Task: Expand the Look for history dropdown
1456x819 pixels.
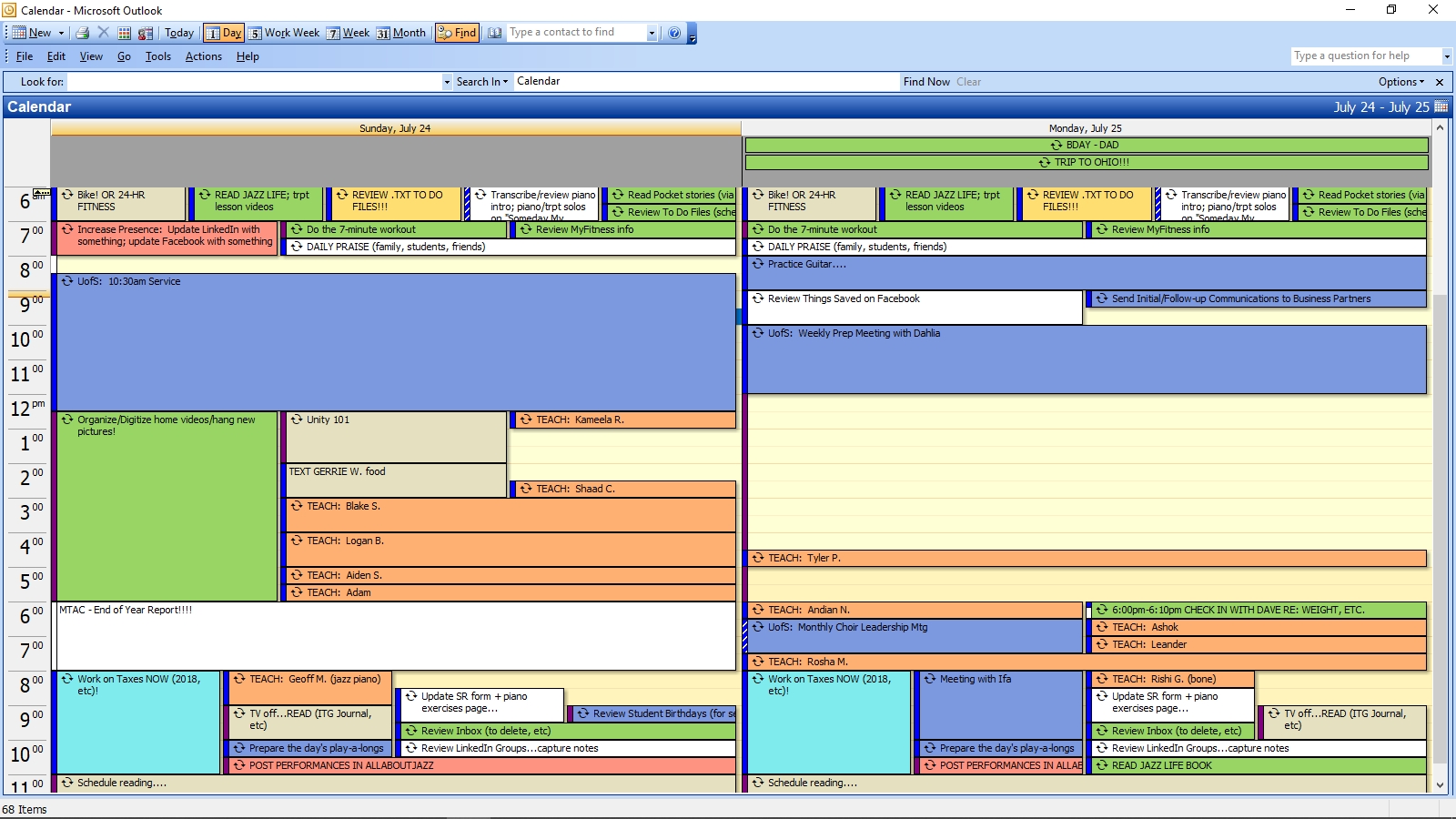Action: pyautogui.click(x=447, y=82)
